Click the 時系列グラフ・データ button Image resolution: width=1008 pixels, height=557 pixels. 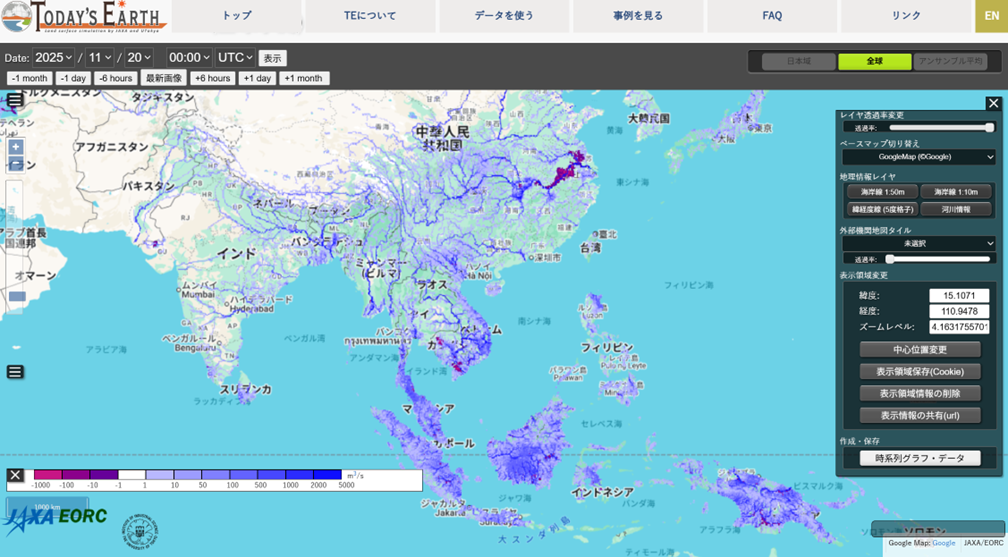tap(920, 458)
